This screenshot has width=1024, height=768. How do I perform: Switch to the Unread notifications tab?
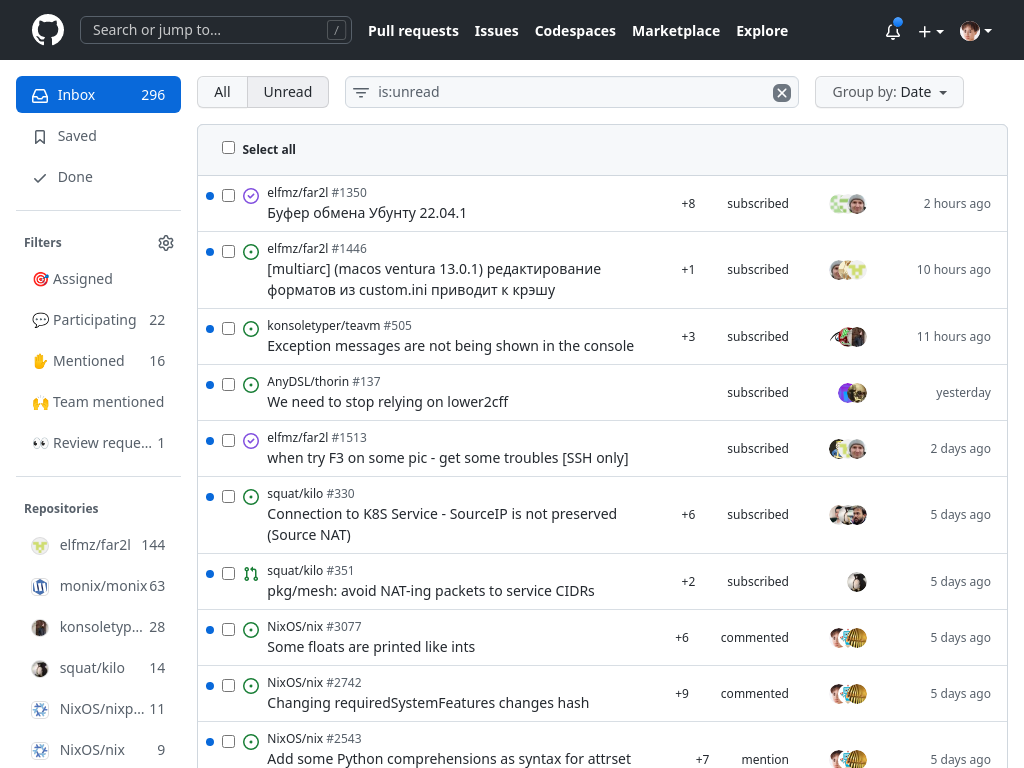coord(288,92)
